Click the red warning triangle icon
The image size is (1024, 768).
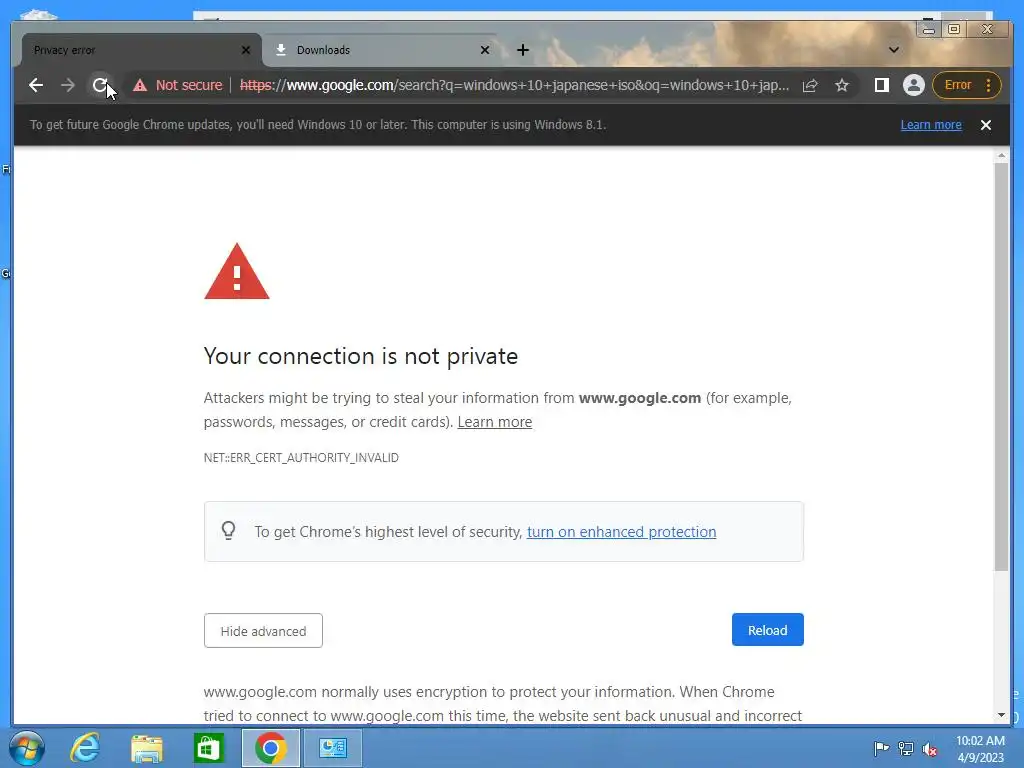coord(236,272)
